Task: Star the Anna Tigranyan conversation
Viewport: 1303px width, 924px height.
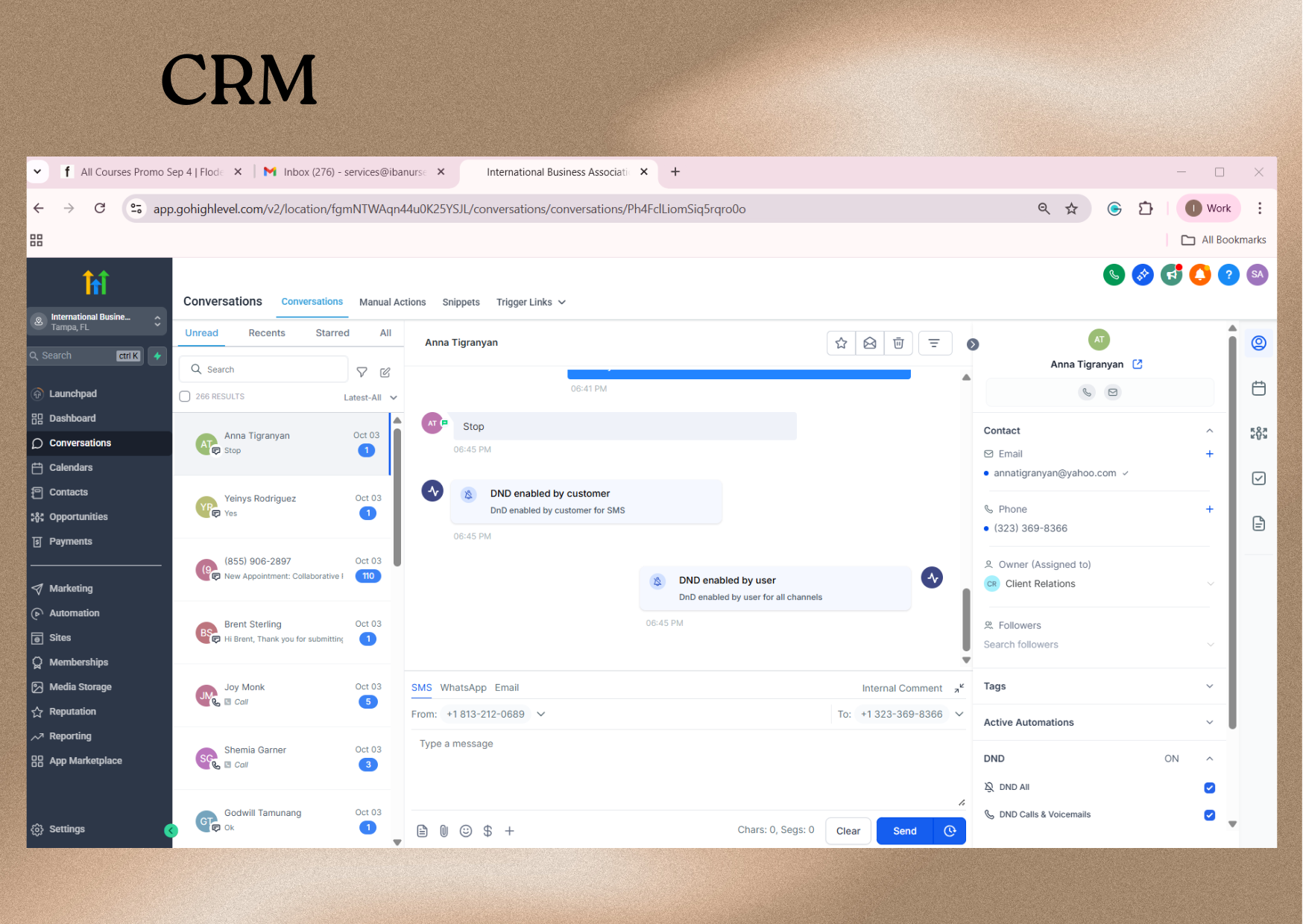Action: click(x=841, y=343)
